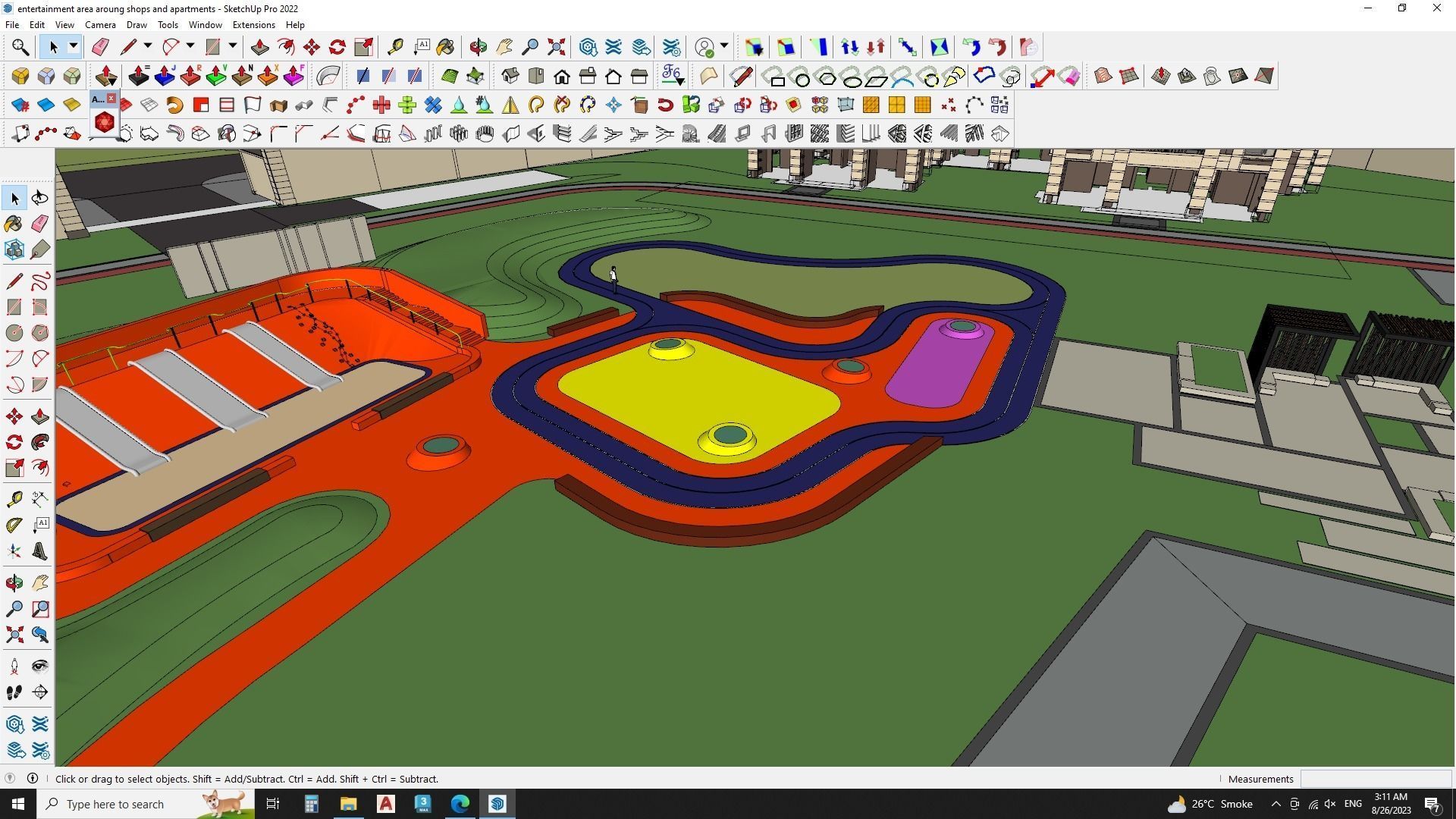Select the Axes tool in left toolbar

[14, 551]
